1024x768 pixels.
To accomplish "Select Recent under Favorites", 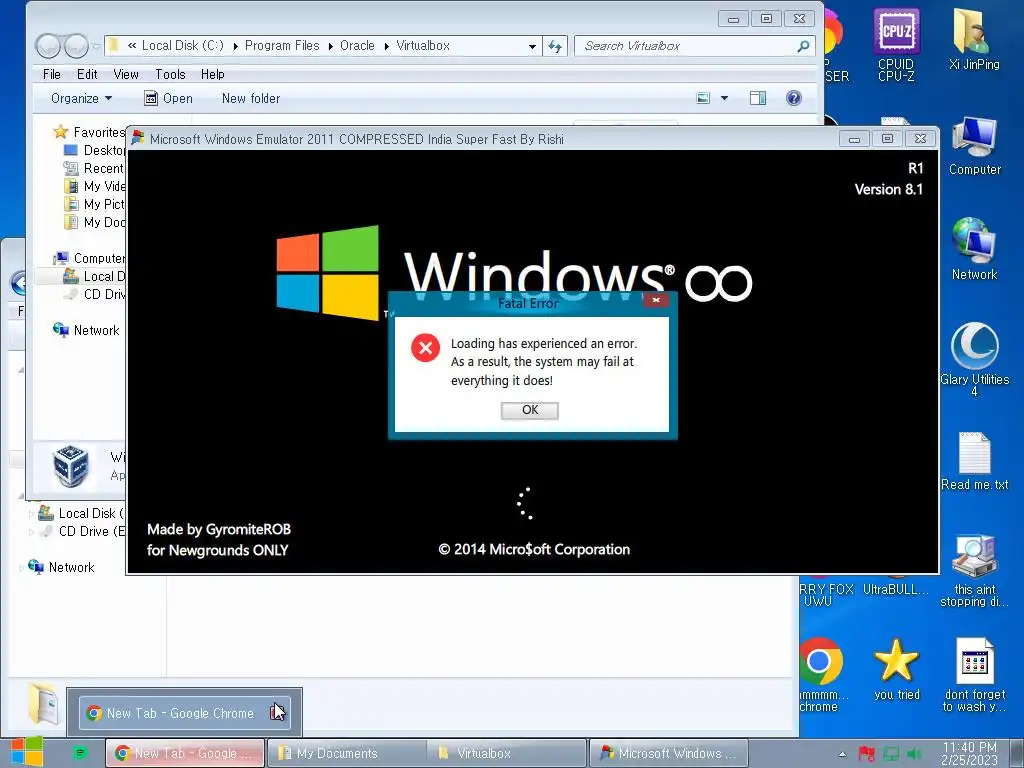I will point(93,168).
